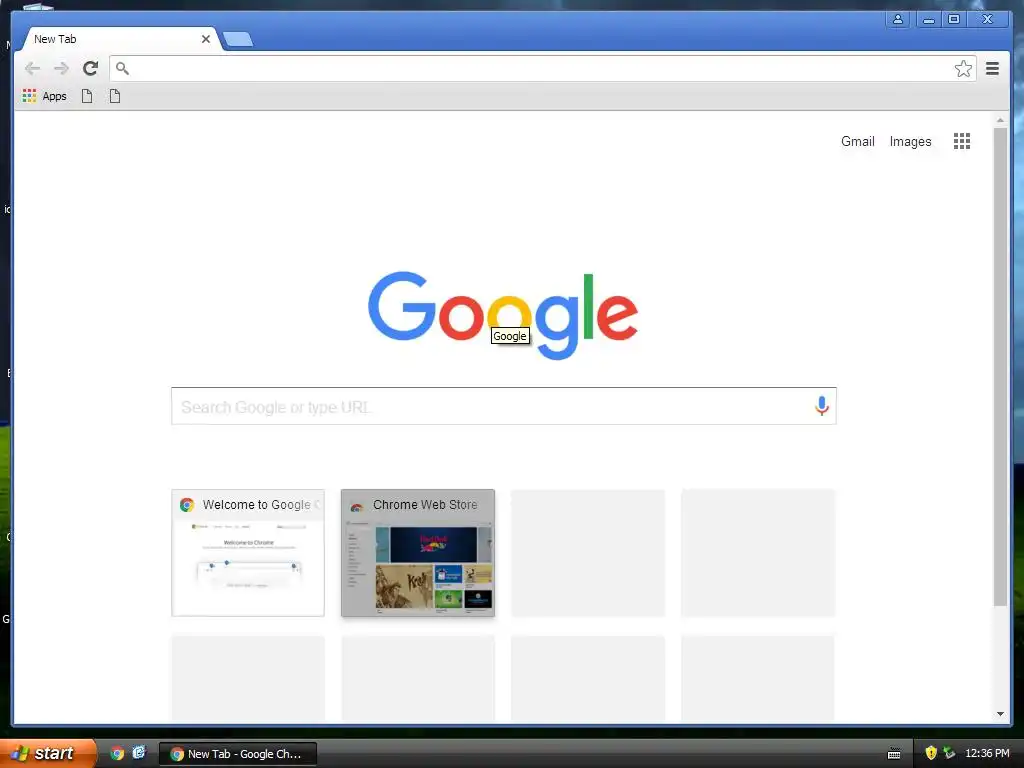Click the Google logo
The height and width of the screenshot is (768, 1024).
point(503,315)
